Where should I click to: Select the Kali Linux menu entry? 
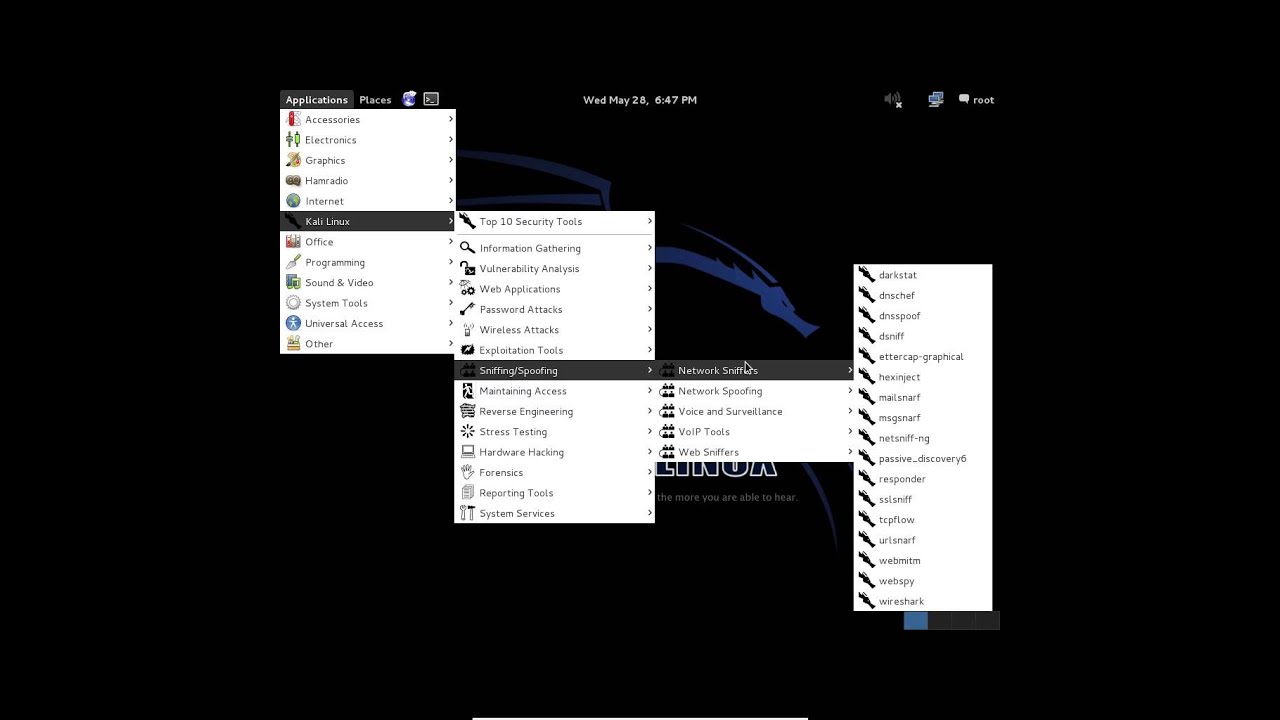(x=368, y=221)
